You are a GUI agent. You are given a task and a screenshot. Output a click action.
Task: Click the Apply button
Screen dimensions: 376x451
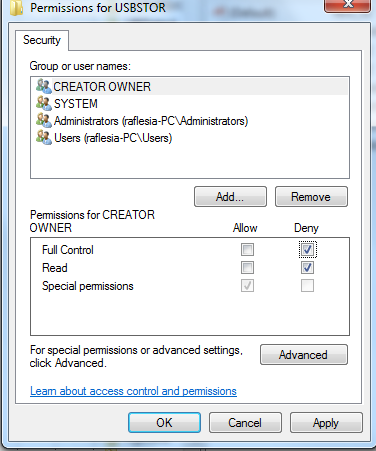(x=326, y=423)
